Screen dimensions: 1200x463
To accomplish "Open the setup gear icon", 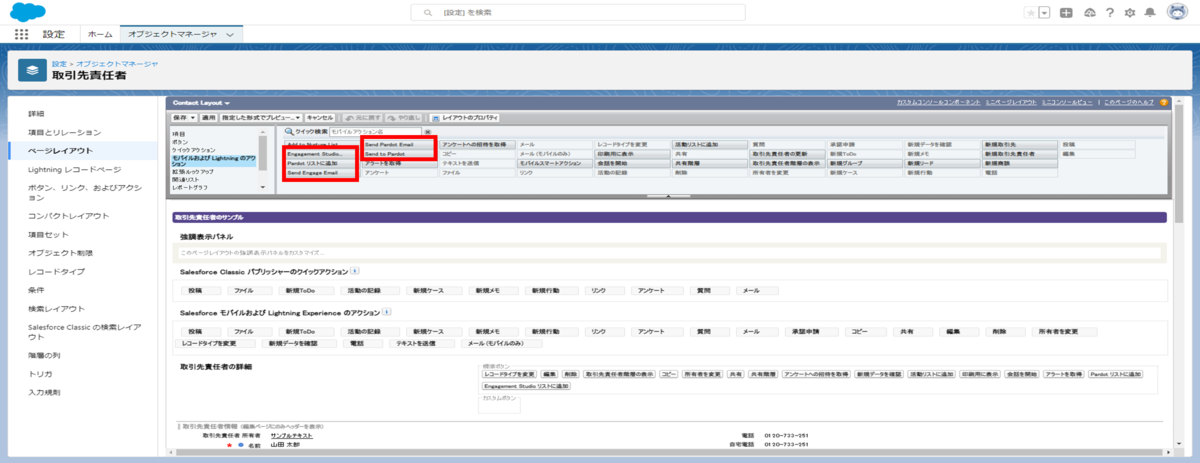I will pyautogui.click(x=1130, y=12).
